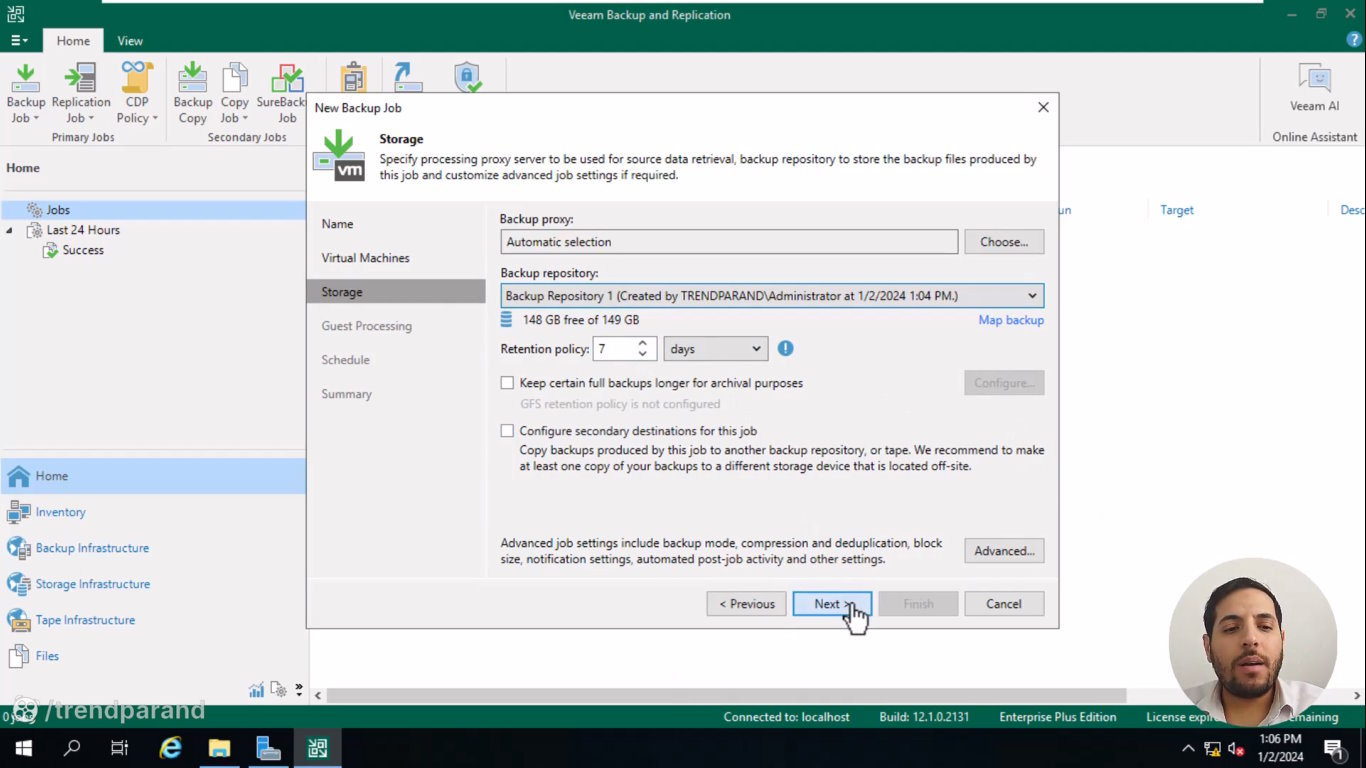Open the Replication Job ribbon button
1366x768 pixels.
[x=81, y=93]
